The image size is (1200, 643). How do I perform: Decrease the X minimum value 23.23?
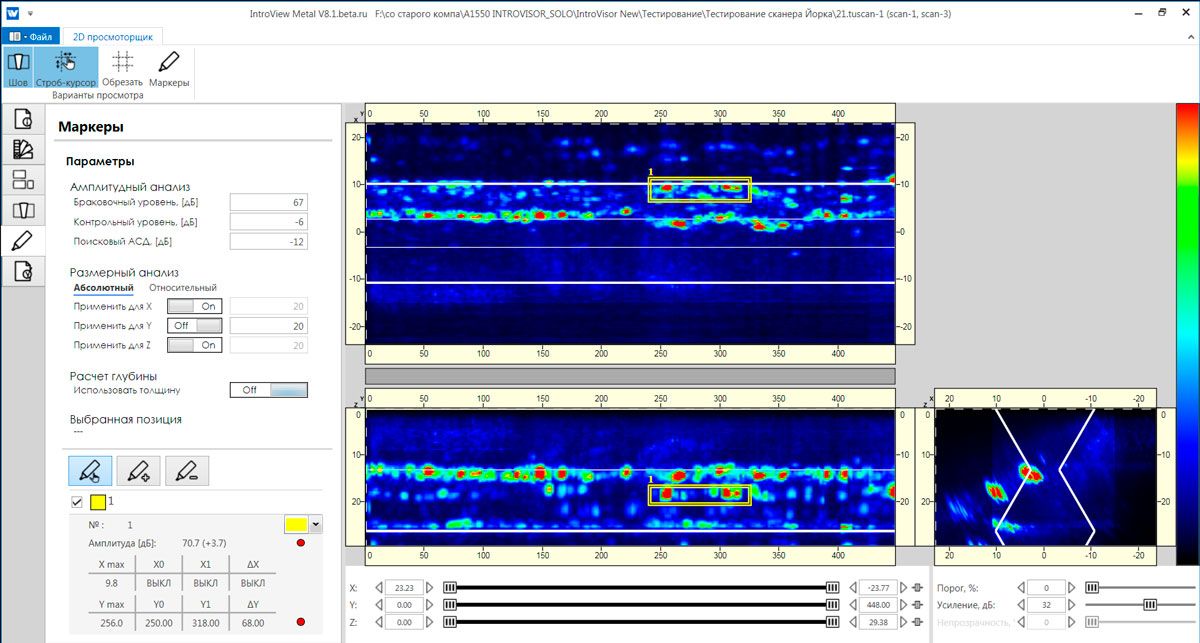[380, 588]
